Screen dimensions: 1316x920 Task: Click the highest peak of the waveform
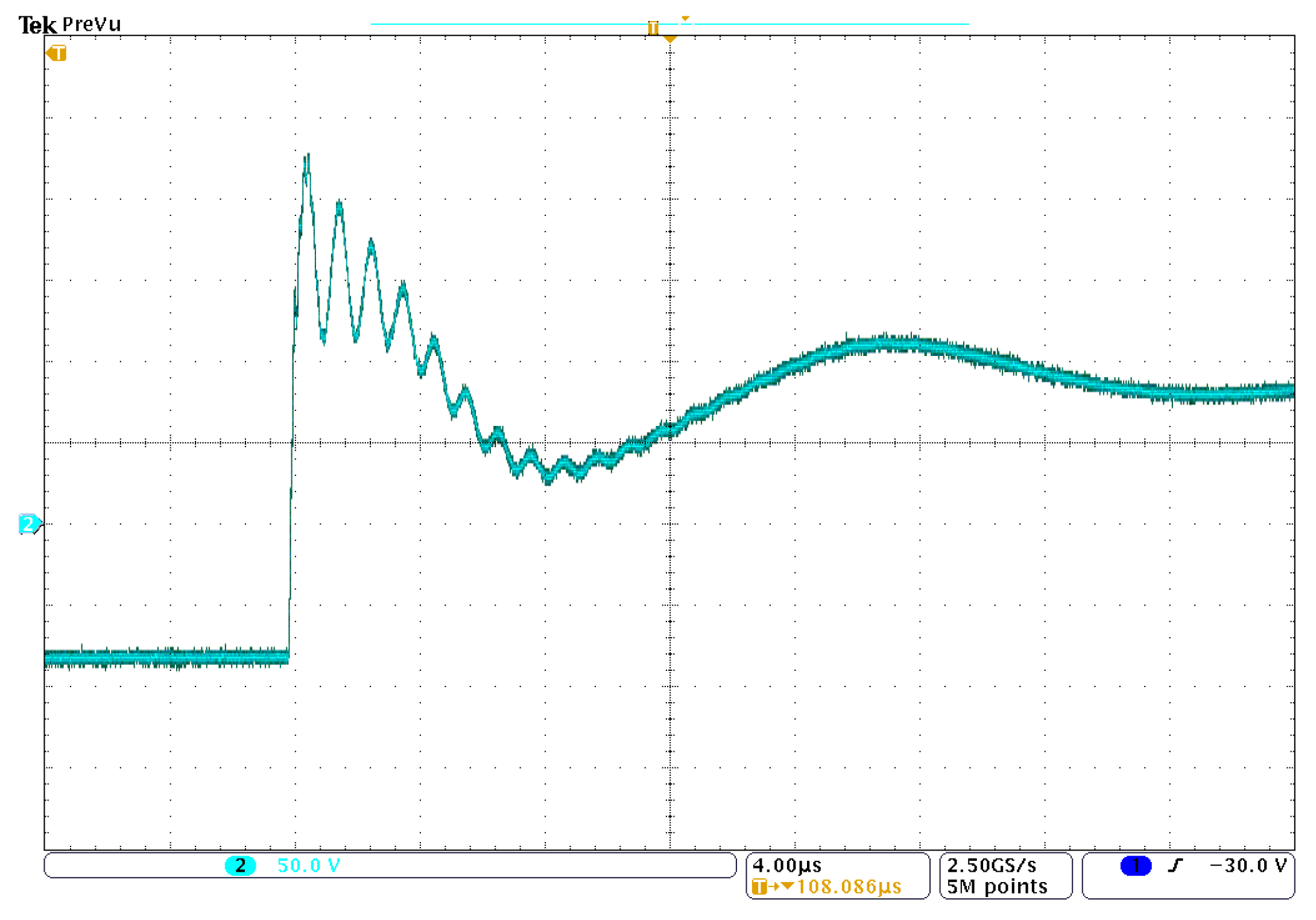point(308,156)
